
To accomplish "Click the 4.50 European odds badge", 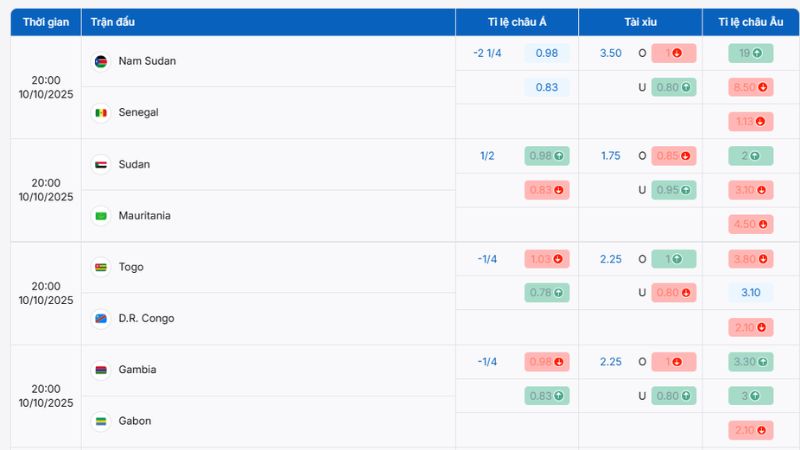I will (x=750, y=224).
